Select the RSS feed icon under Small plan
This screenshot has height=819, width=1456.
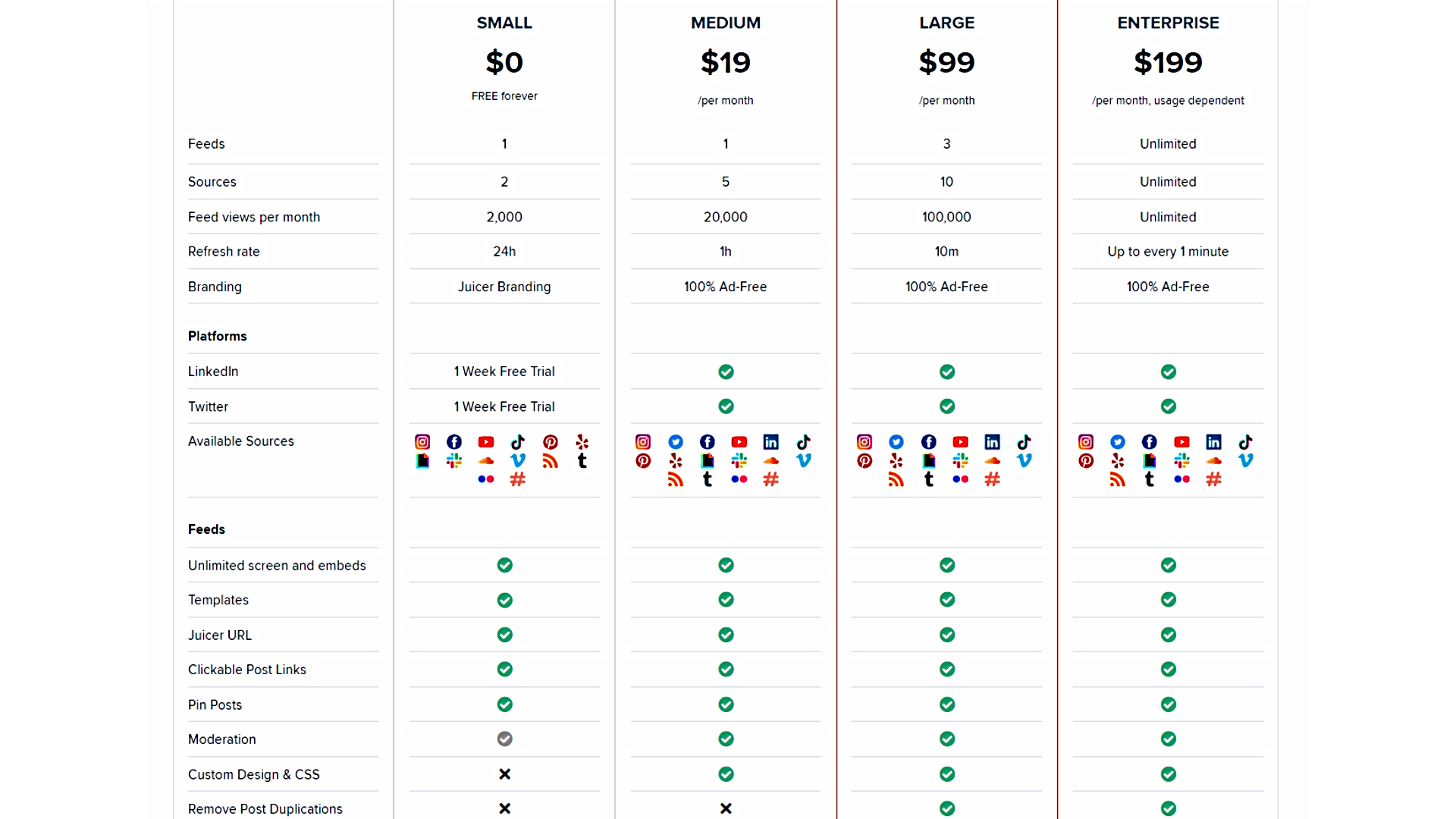point(550,460)
